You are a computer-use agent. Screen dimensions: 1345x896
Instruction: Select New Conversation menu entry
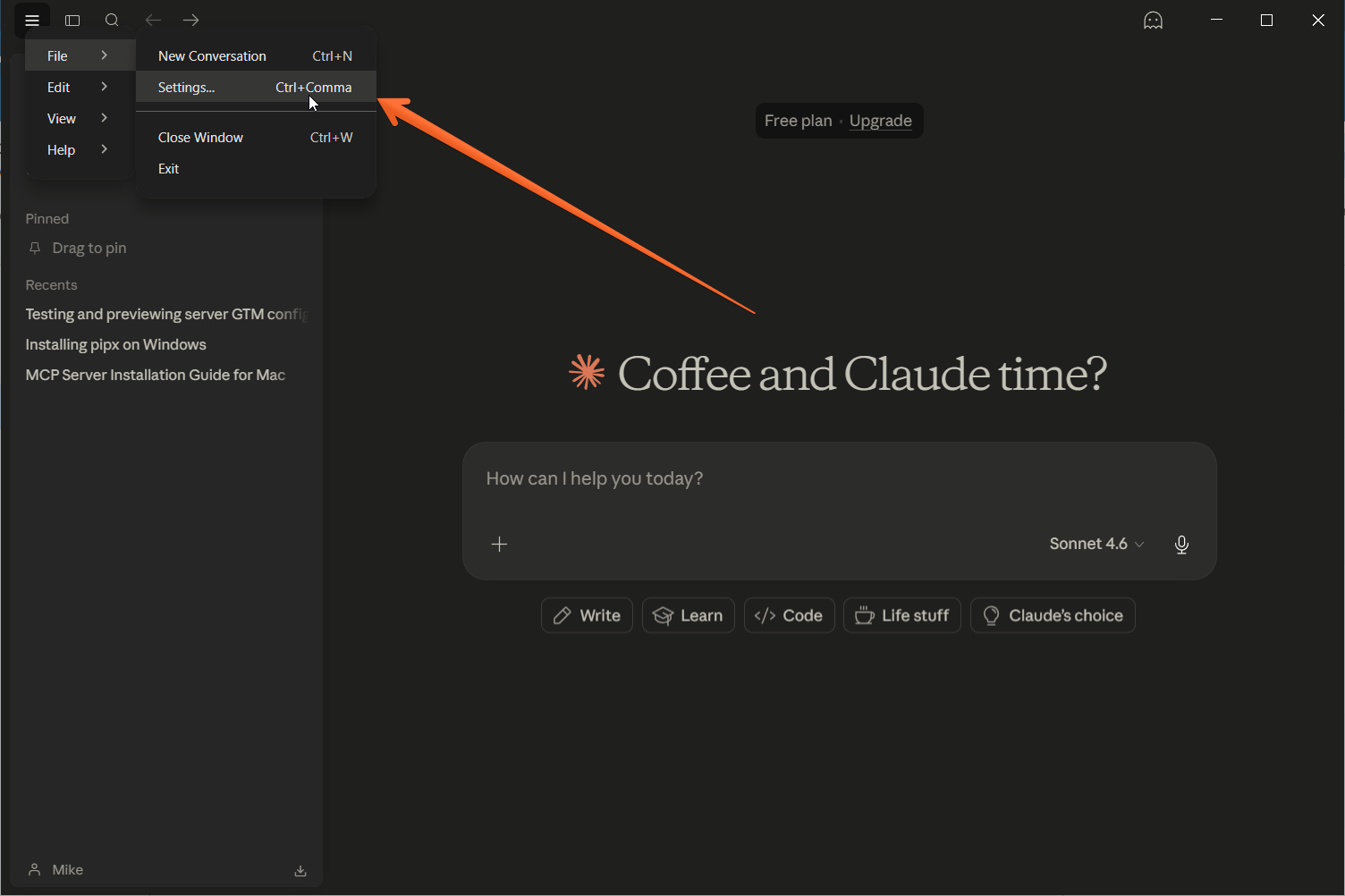point(256,55)
